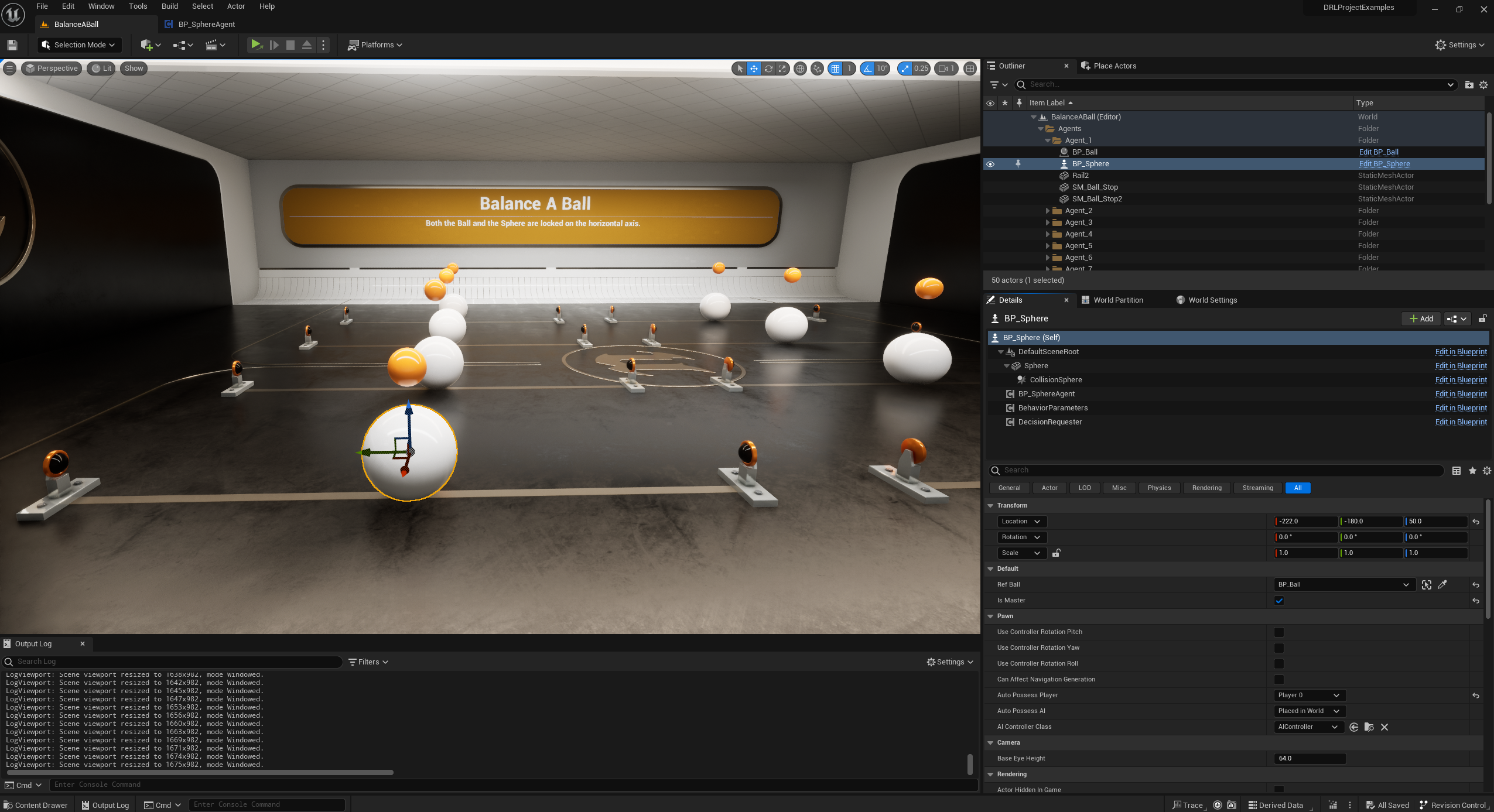Image resolution: width=1494 pixels, height=812 pixels.
Task: Open the Selection Mode dropdown
Action: point(79,45)
